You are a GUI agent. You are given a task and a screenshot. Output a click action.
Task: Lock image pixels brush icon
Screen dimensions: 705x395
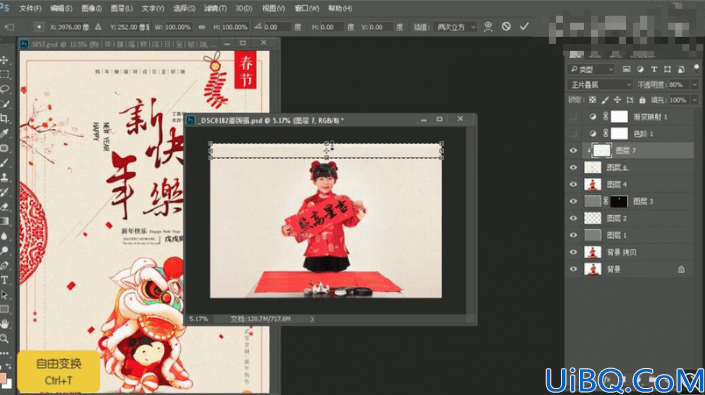pyautogui.click(x=605, y=100)
